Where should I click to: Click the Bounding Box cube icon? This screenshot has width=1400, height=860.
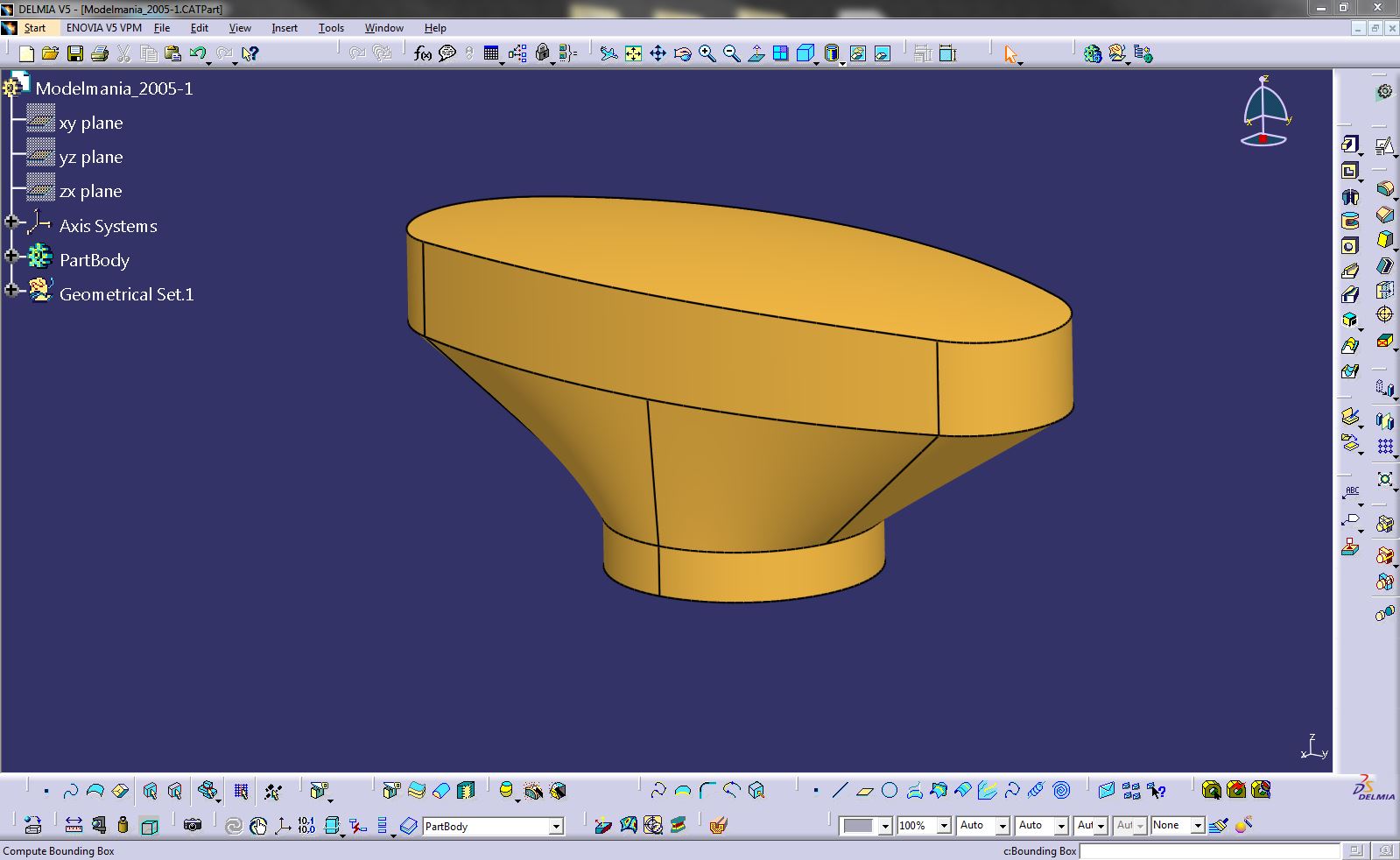click(150, 825)
